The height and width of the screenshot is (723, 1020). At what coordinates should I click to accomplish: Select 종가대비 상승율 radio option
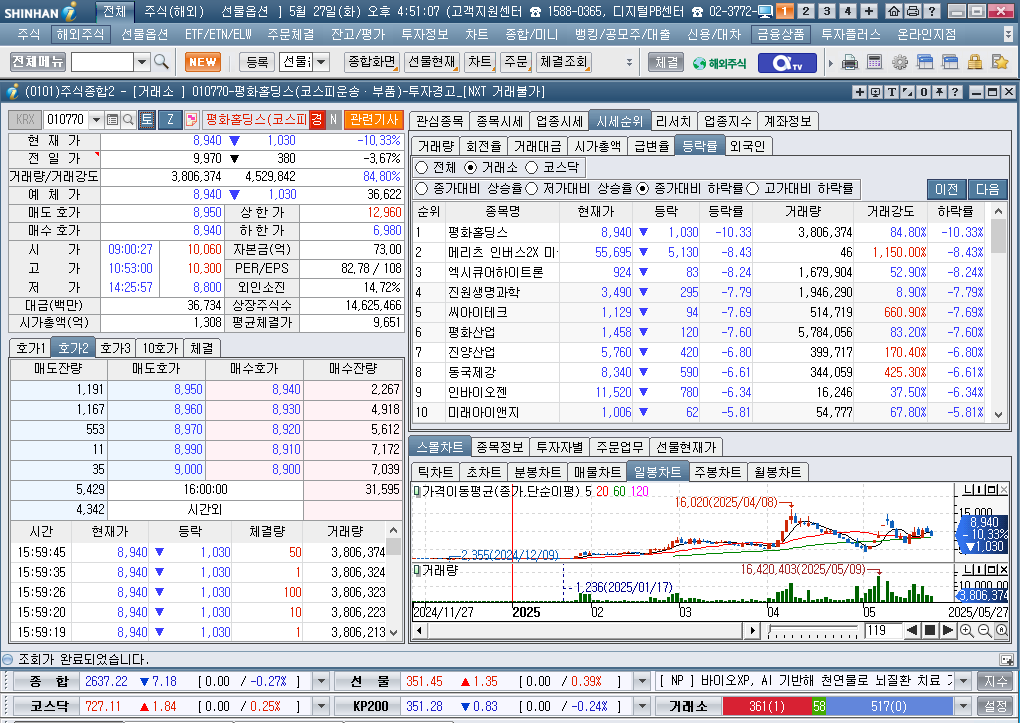[x=422, y=189]
